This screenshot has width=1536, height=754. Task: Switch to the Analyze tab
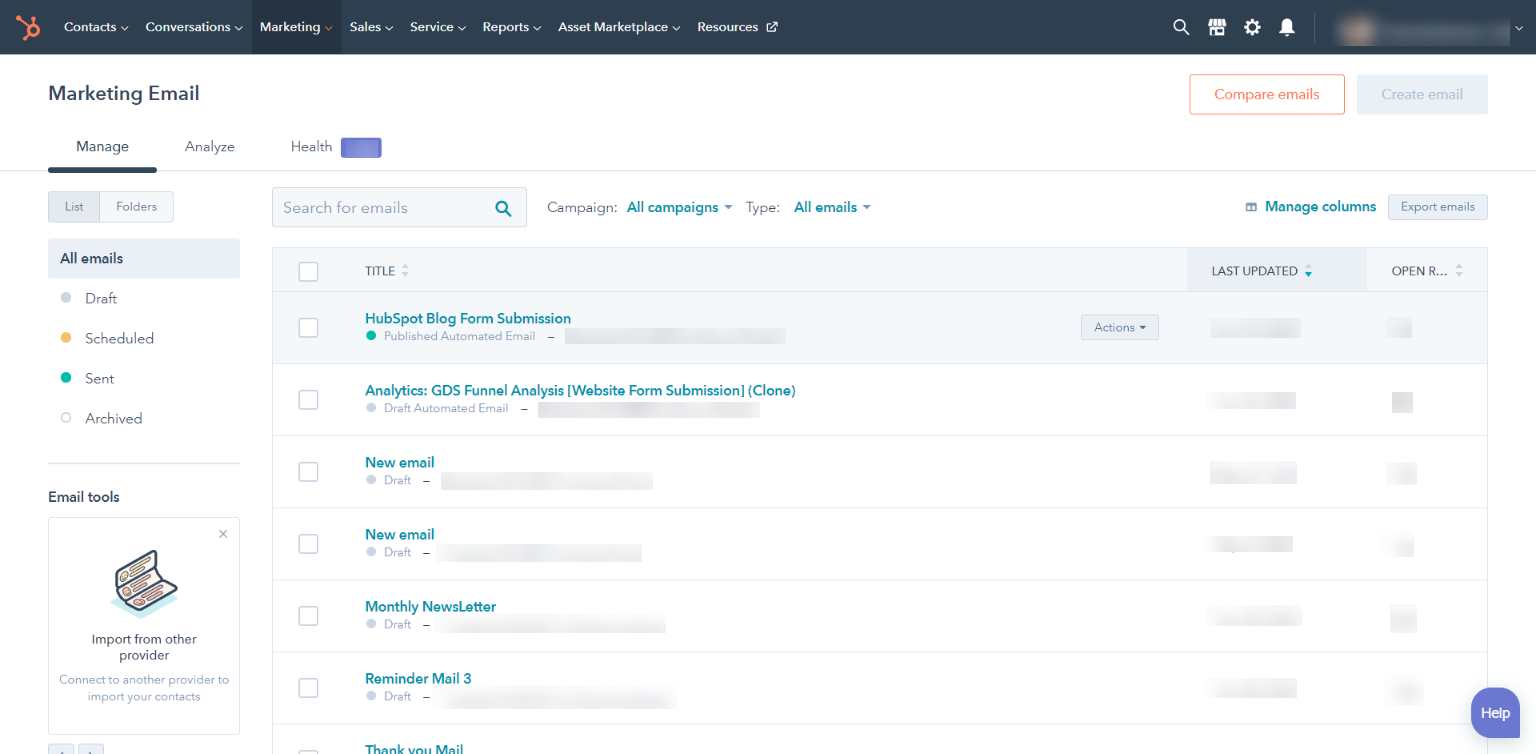click(x=209, y=146)
